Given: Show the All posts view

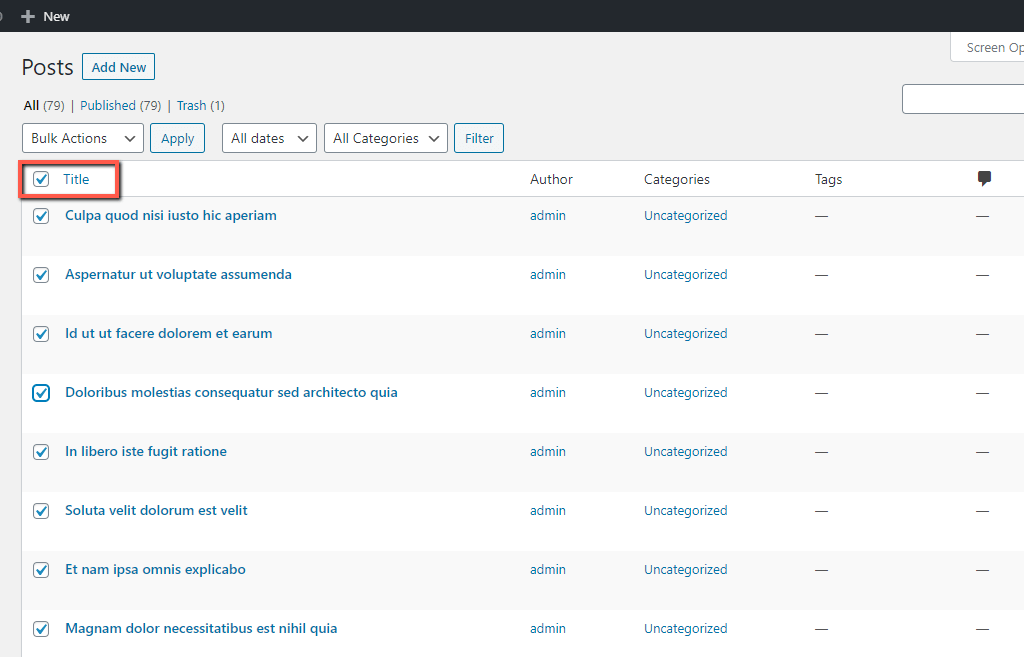Looking at the screenshot, I should pos(31,105).
